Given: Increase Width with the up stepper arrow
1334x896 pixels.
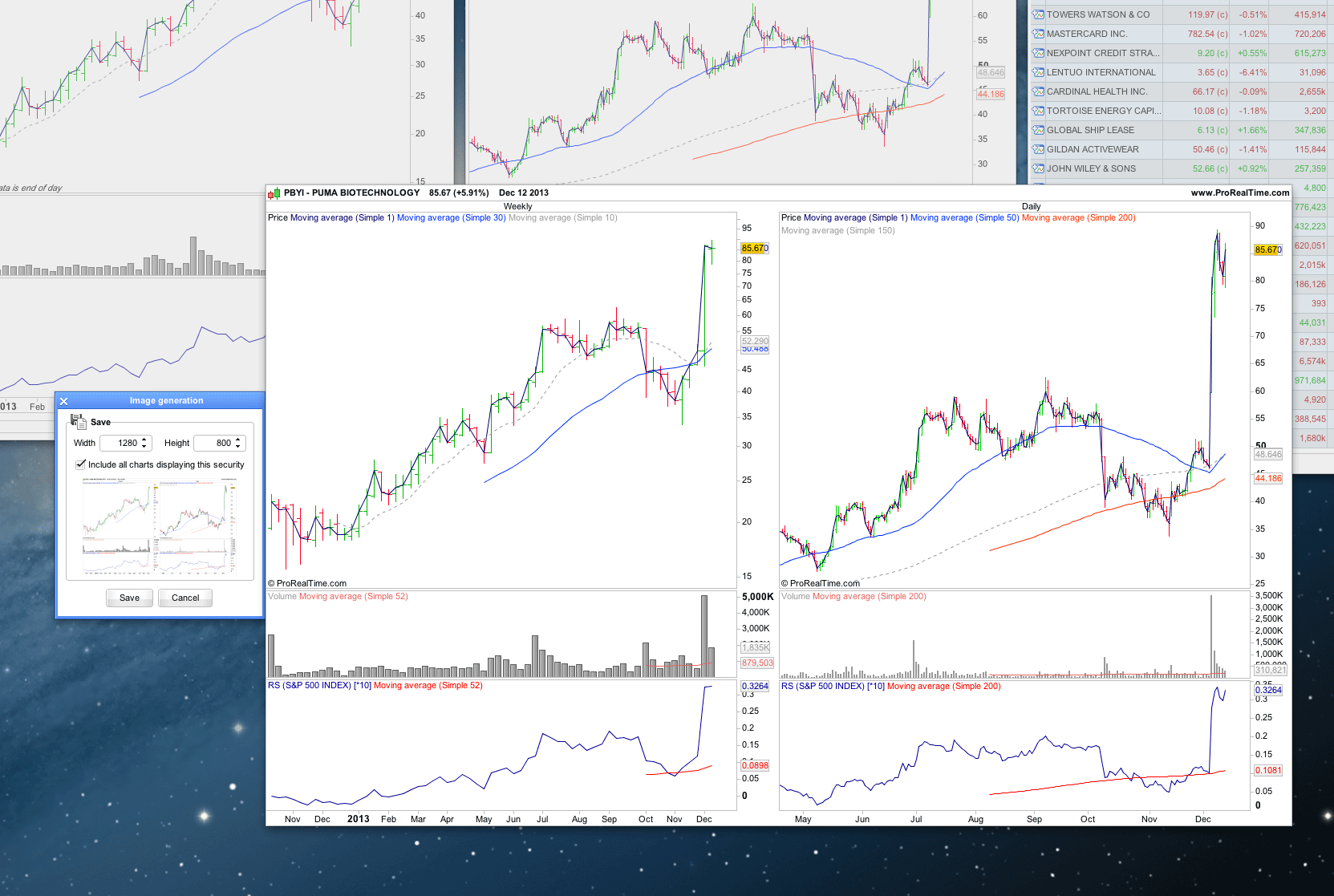Looking at the screenshot, I should 144,440.
